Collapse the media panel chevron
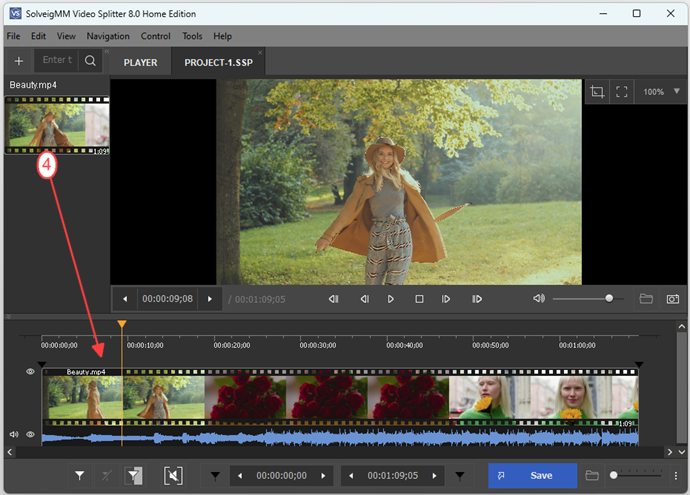The height and width of the screenshot is (495, 690). tap(106, 52)
